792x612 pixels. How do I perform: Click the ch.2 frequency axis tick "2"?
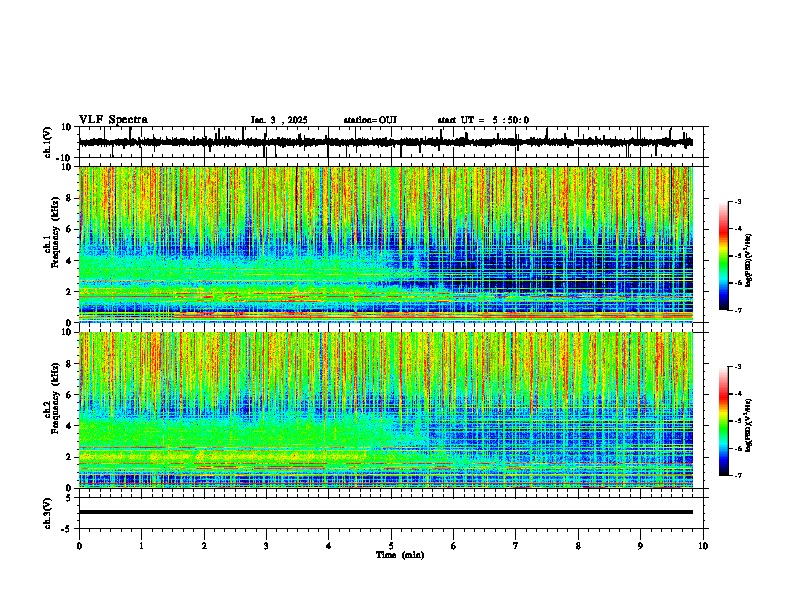pyautogui.click(x=69, y=457)
